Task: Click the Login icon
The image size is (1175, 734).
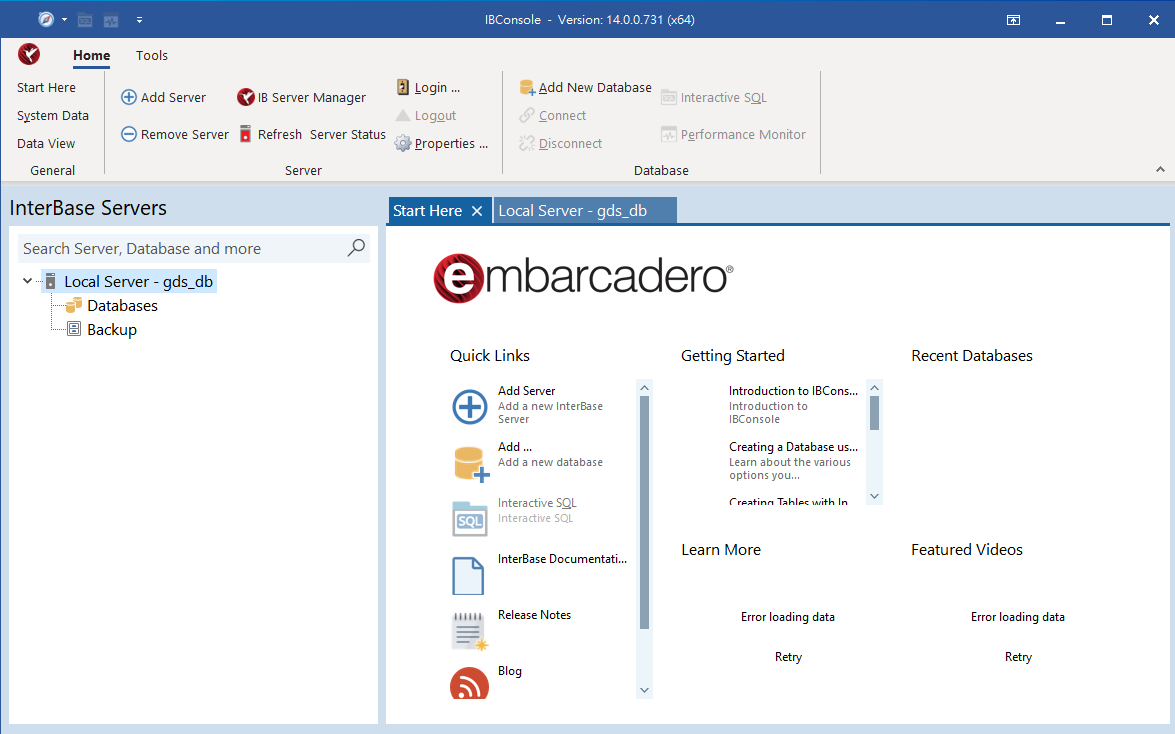Action: pos(402,87)
